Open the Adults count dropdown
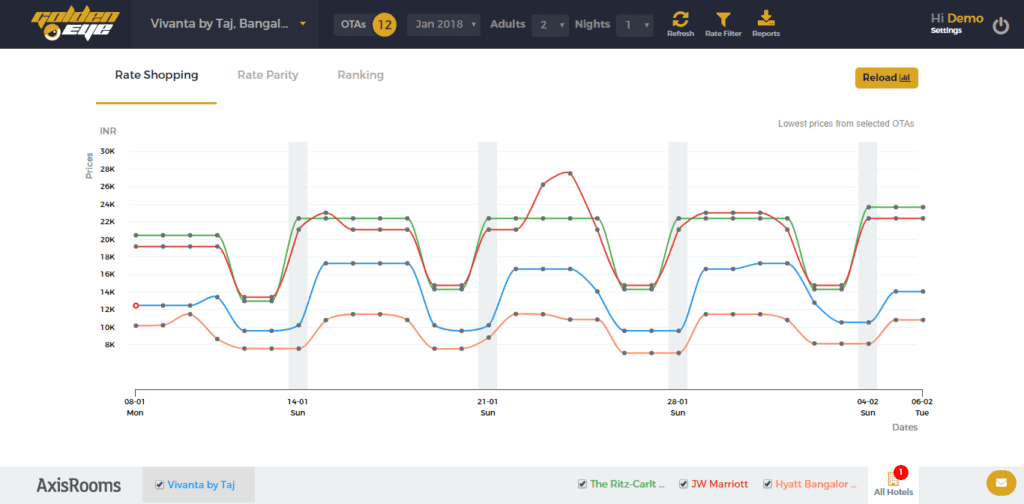Viewport: 1024px width, 504px height. 549,25
